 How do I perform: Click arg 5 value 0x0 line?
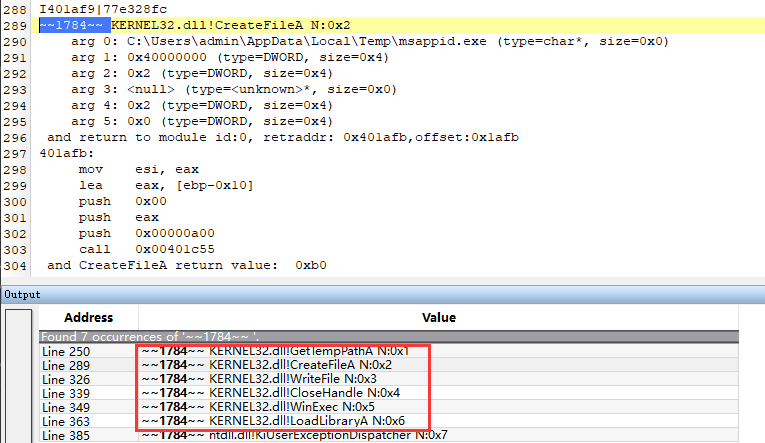click(x=201, y=121)
